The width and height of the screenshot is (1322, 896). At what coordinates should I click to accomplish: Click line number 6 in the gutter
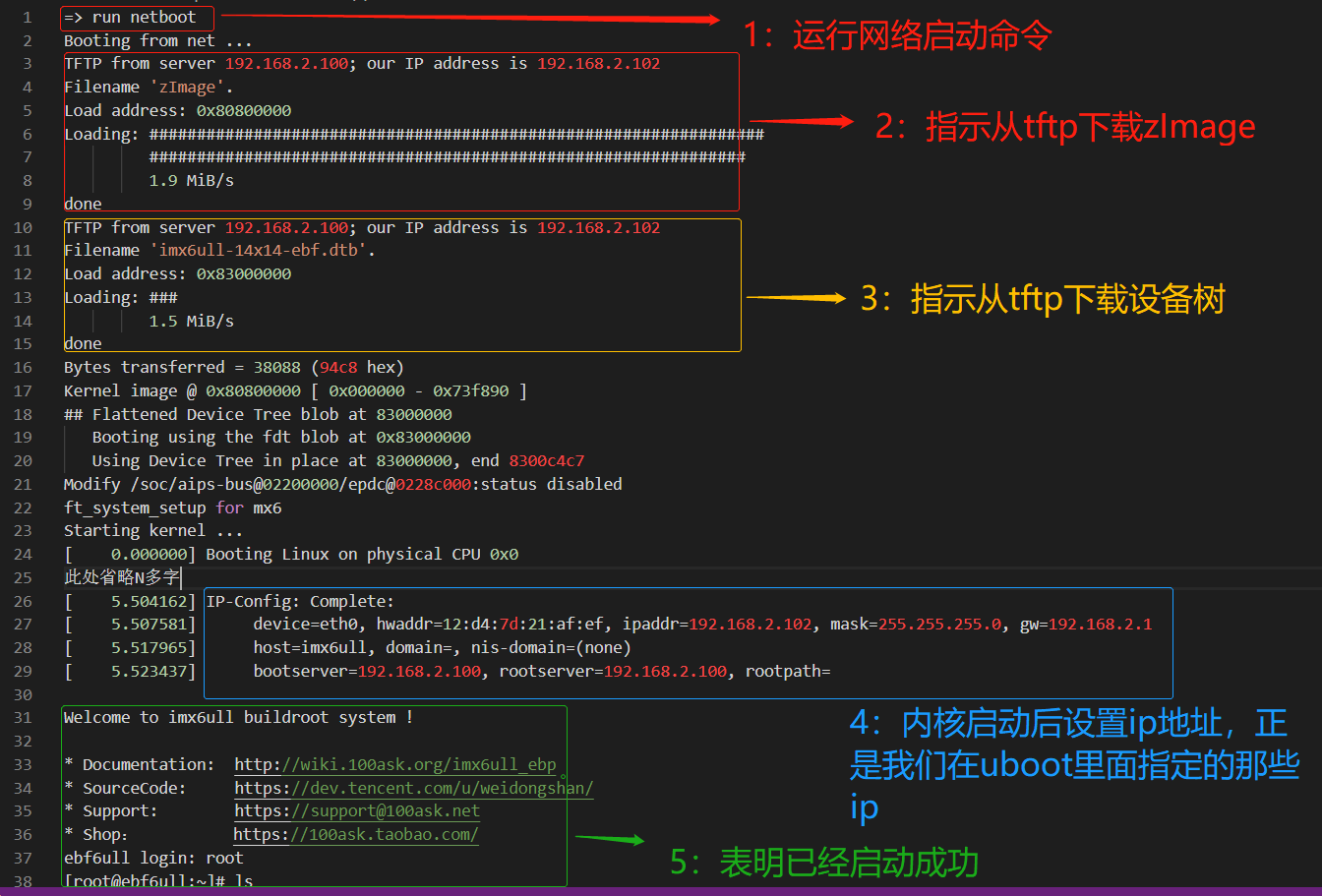pos(28,134)
